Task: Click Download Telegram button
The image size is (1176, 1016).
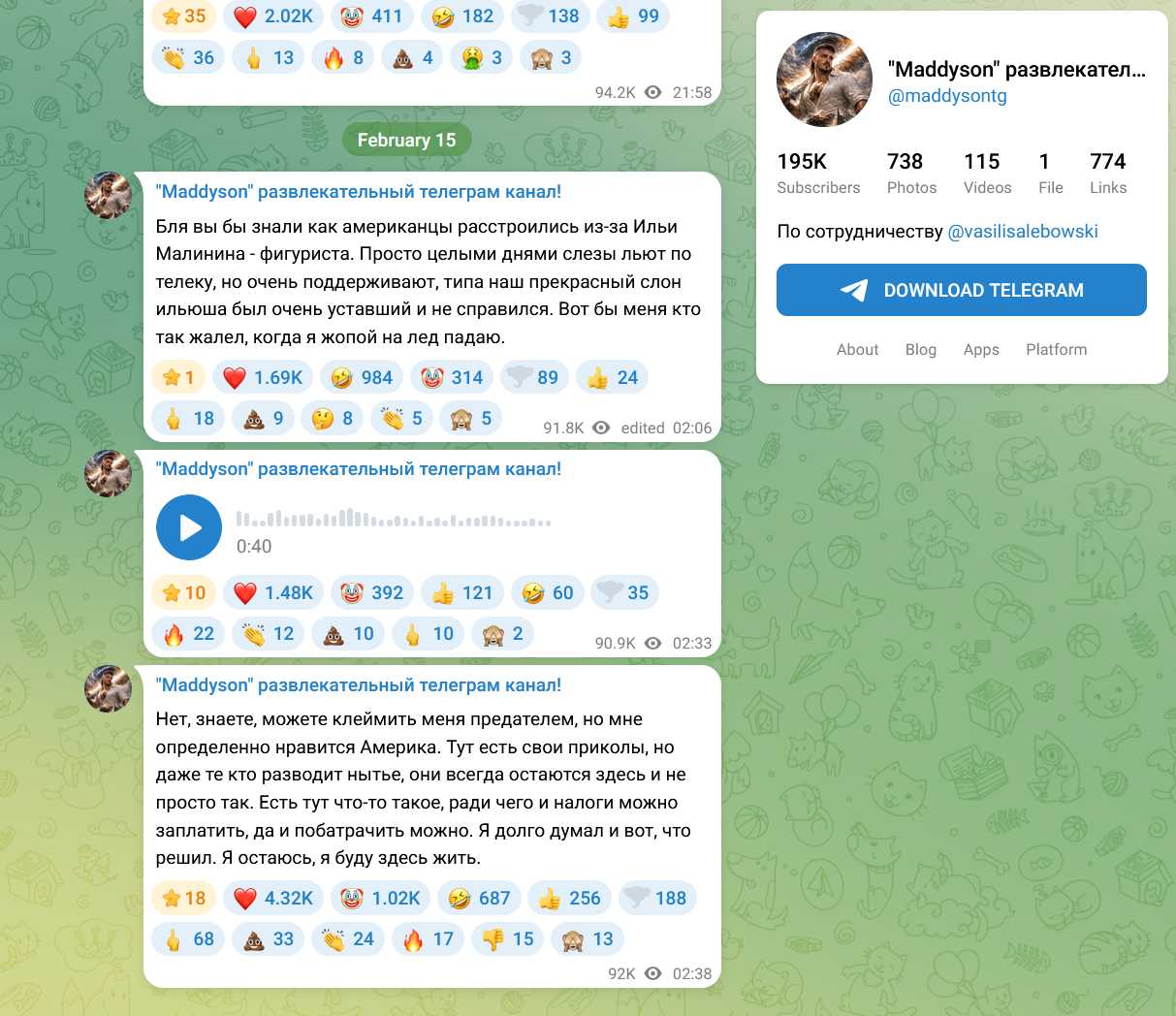Action: coord(962,290)
